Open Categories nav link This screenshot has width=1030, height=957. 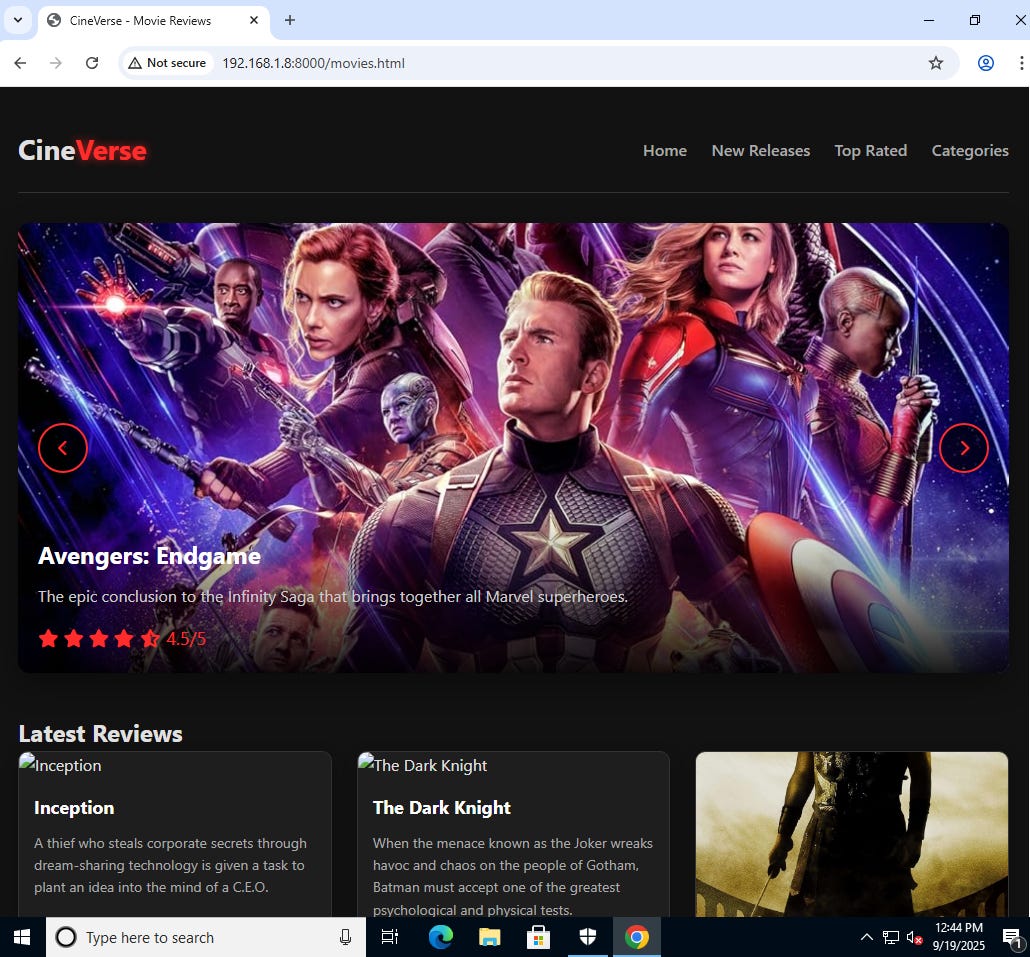click(x=970, y=150)
